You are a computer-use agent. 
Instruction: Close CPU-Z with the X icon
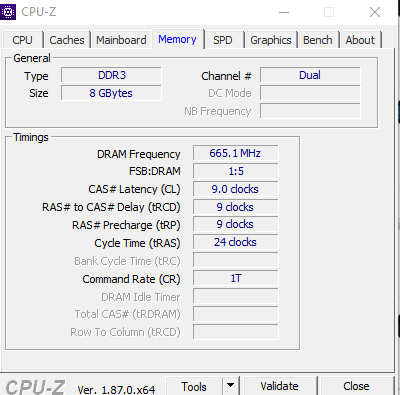(x=375, y=12)
